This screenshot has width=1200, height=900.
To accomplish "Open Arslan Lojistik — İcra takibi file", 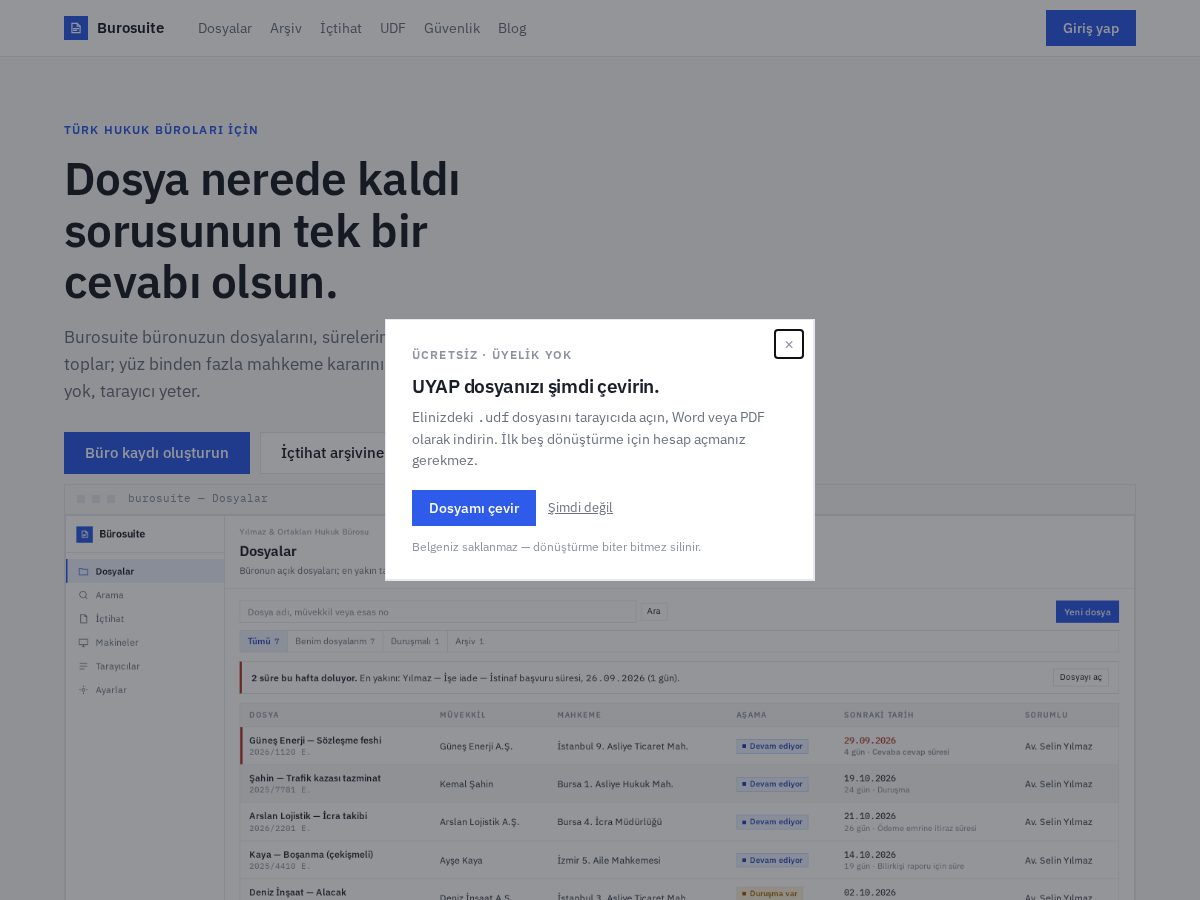I will (308, 816).
